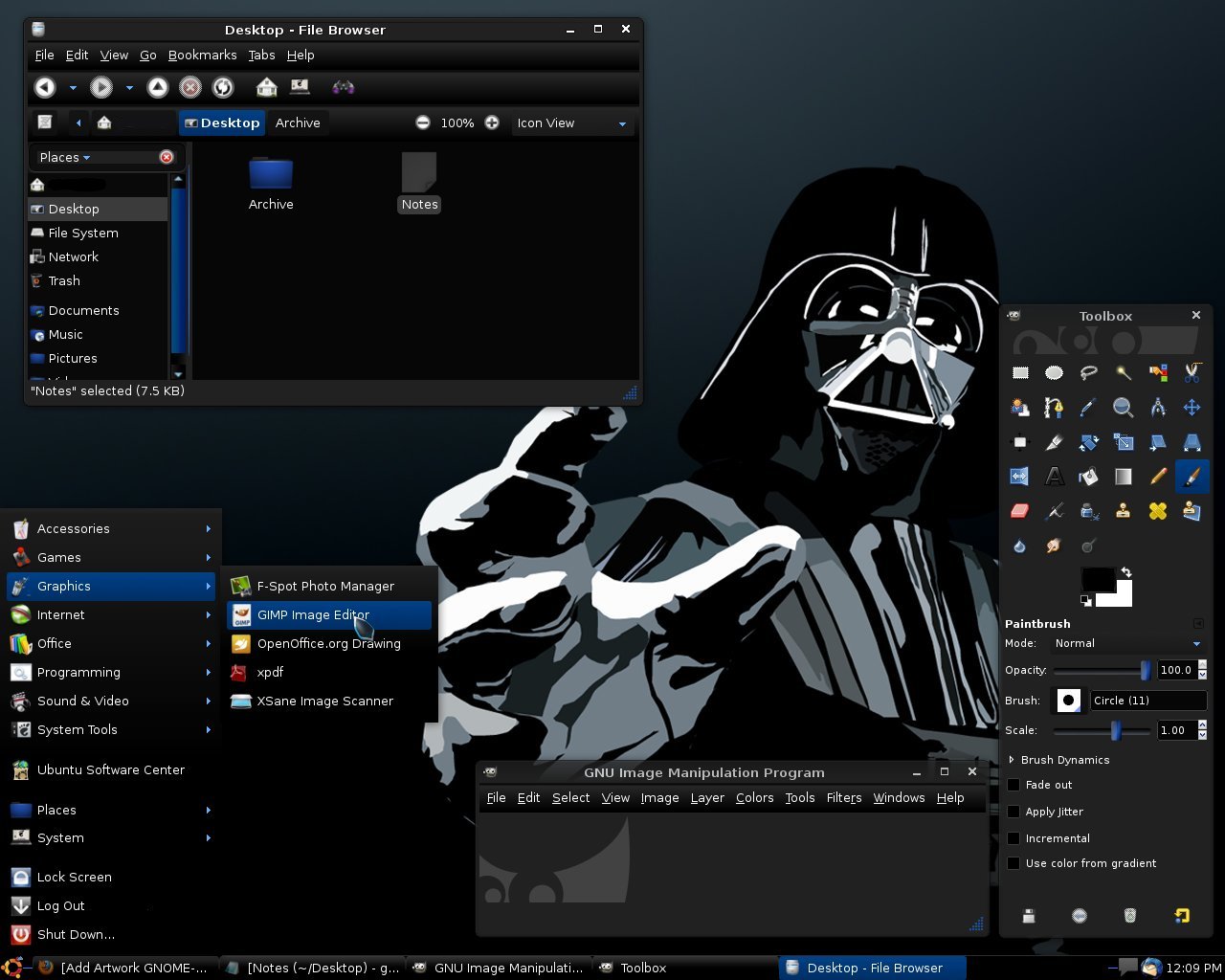
Task: Select the Foreground Select tool
Action: coord(1020,408)
